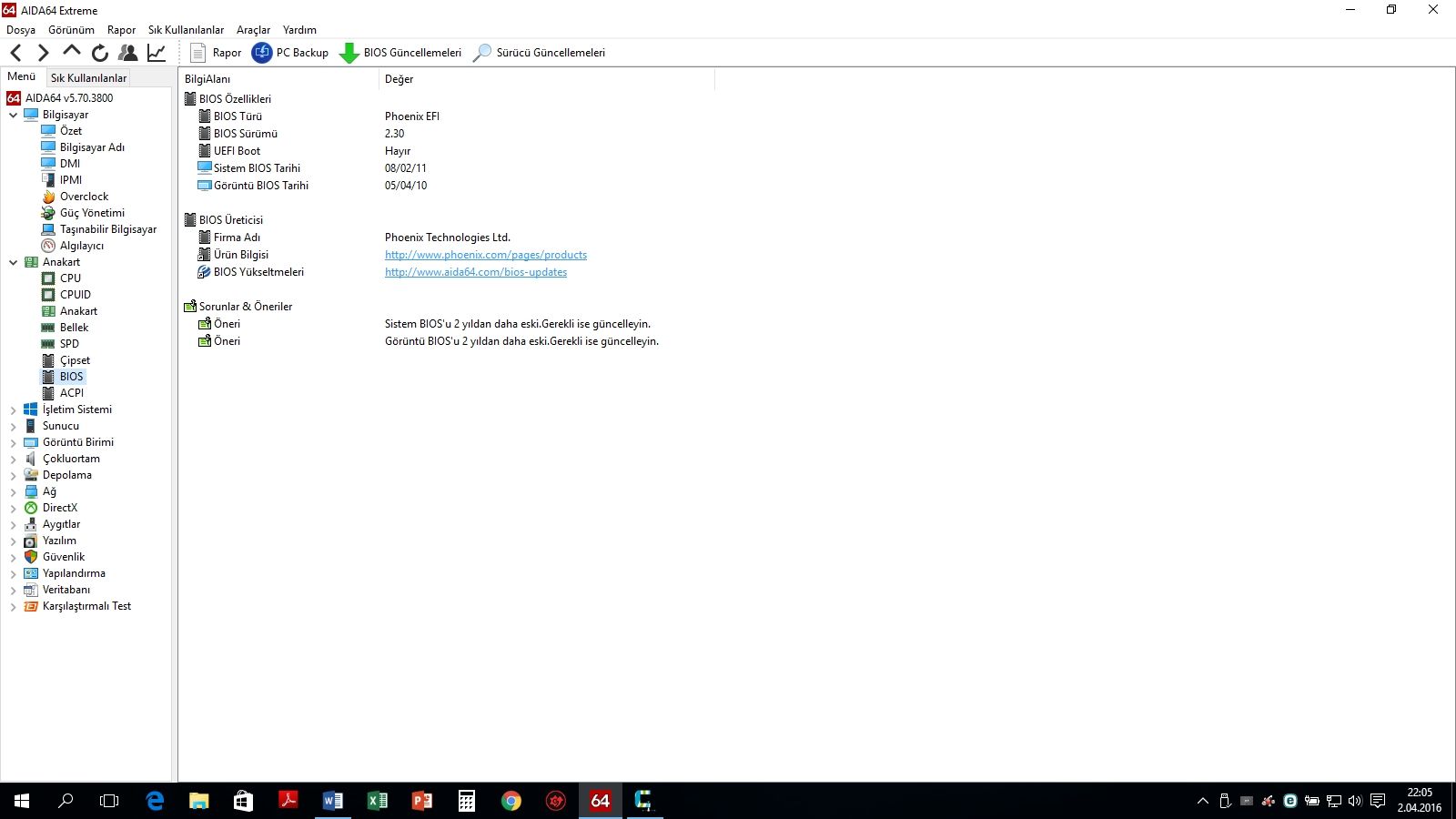The image size is (1456, 819).
Task: Select the ACPI icon item
Action: 48,393
